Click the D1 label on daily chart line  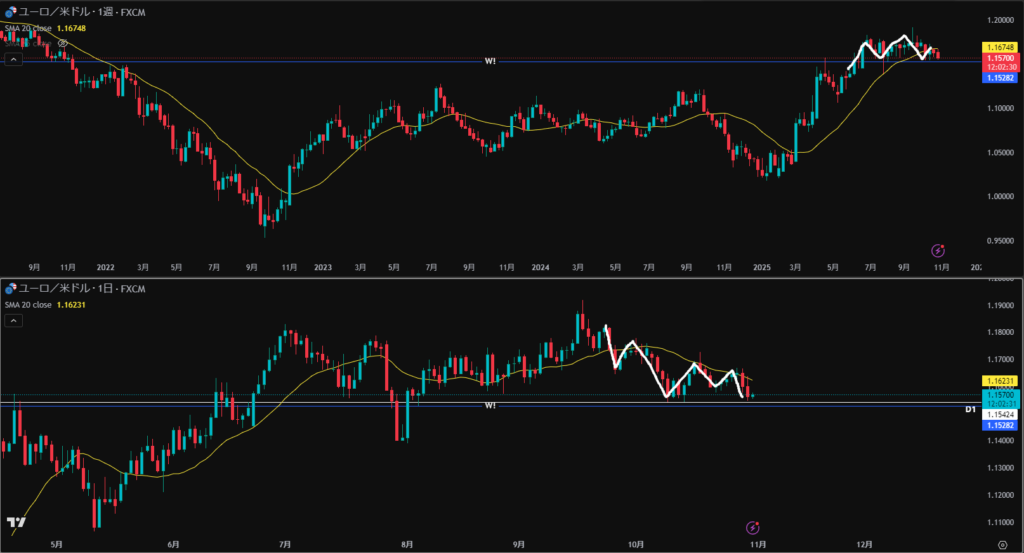click(969, 409)
